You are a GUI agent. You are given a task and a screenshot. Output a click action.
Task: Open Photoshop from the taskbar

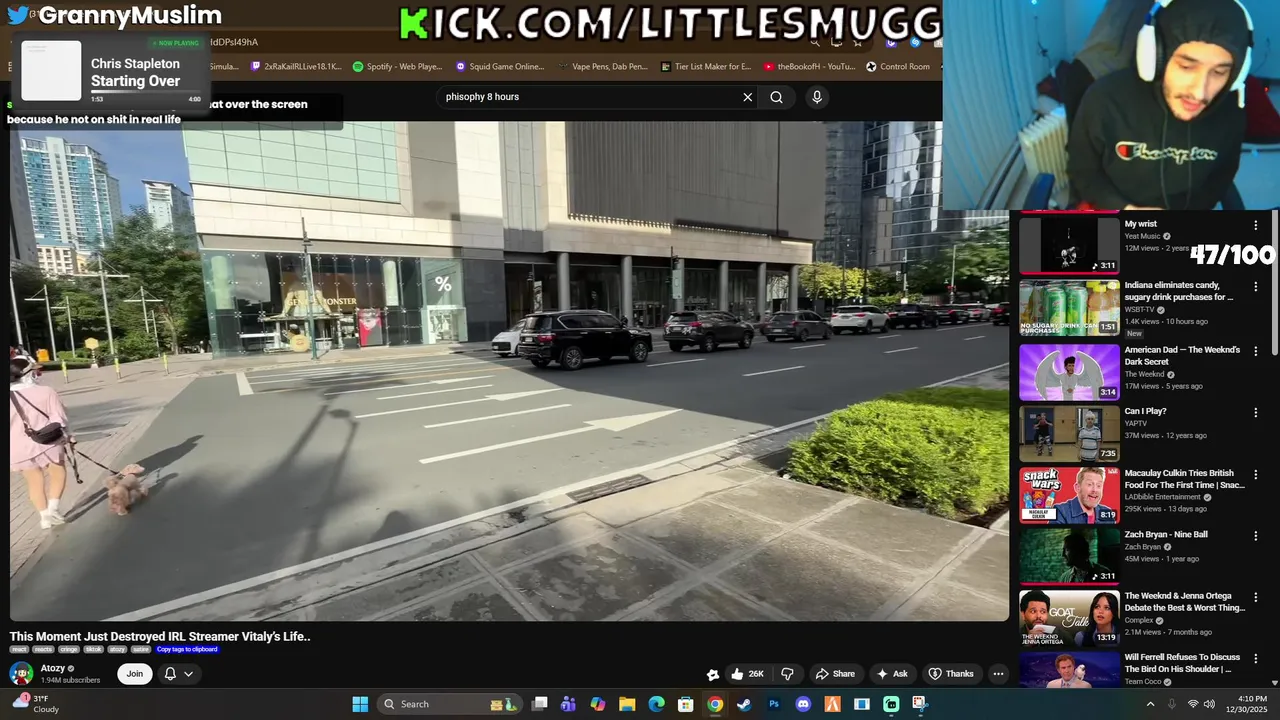tap(774, 704)
